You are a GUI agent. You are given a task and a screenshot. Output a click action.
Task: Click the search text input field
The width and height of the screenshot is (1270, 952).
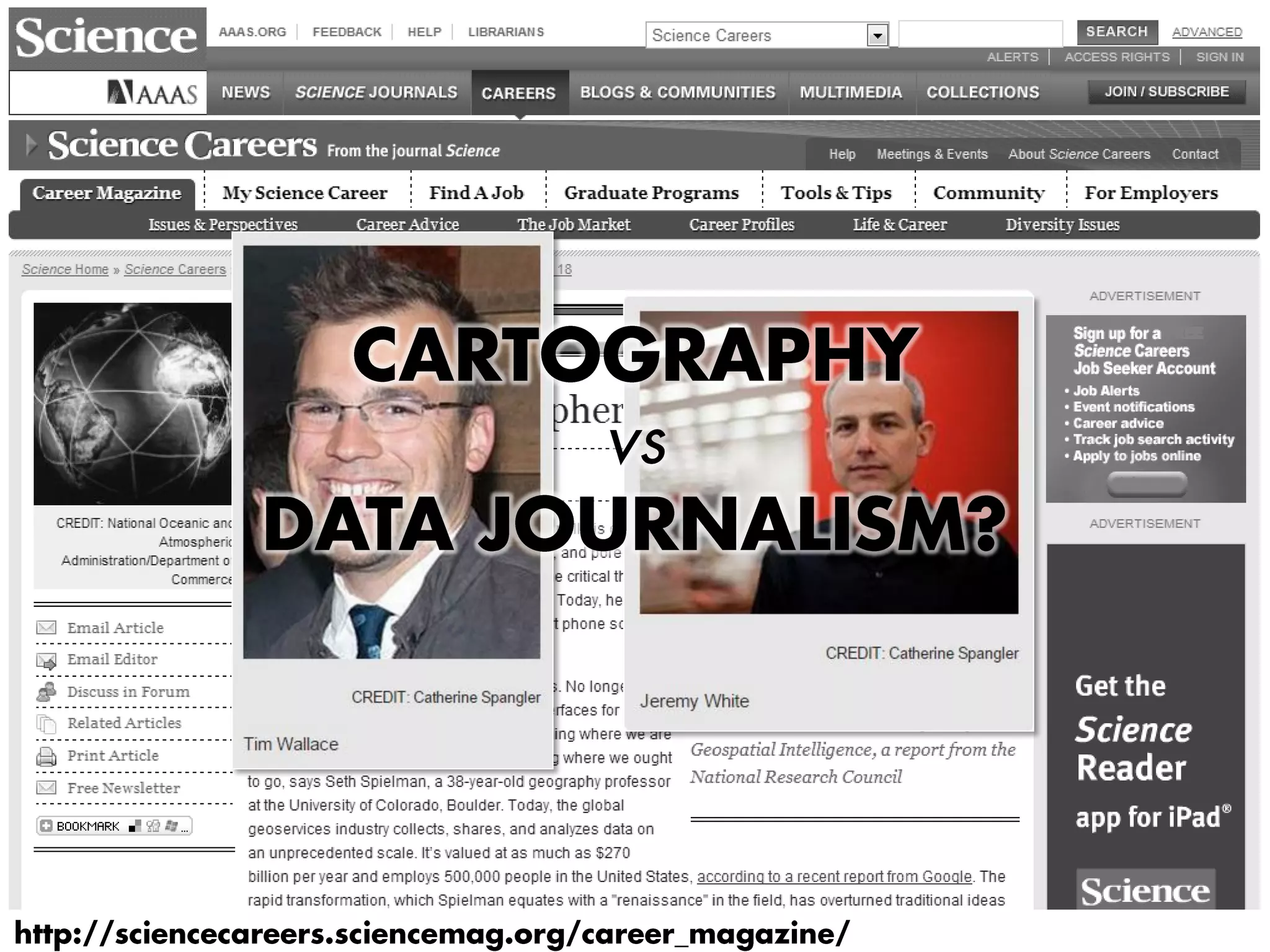tap(980, 33)
